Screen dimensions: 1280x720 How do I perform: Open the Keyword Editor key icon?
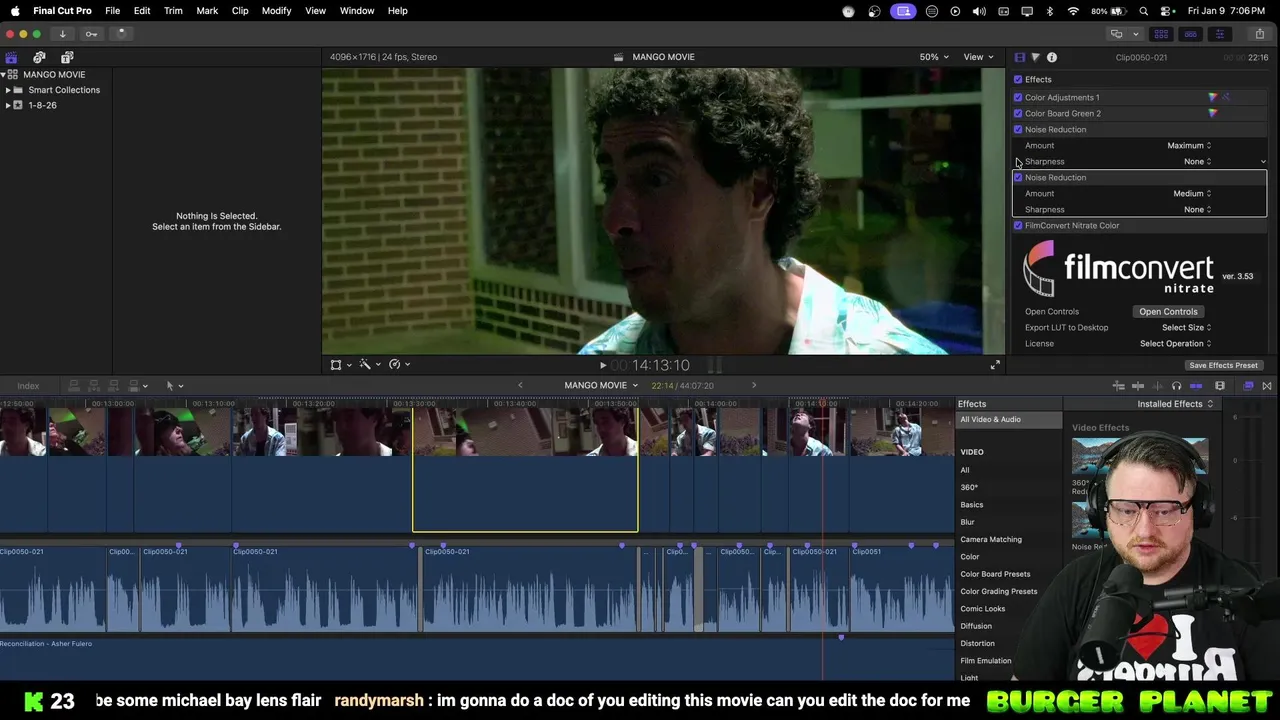point(91,34)
